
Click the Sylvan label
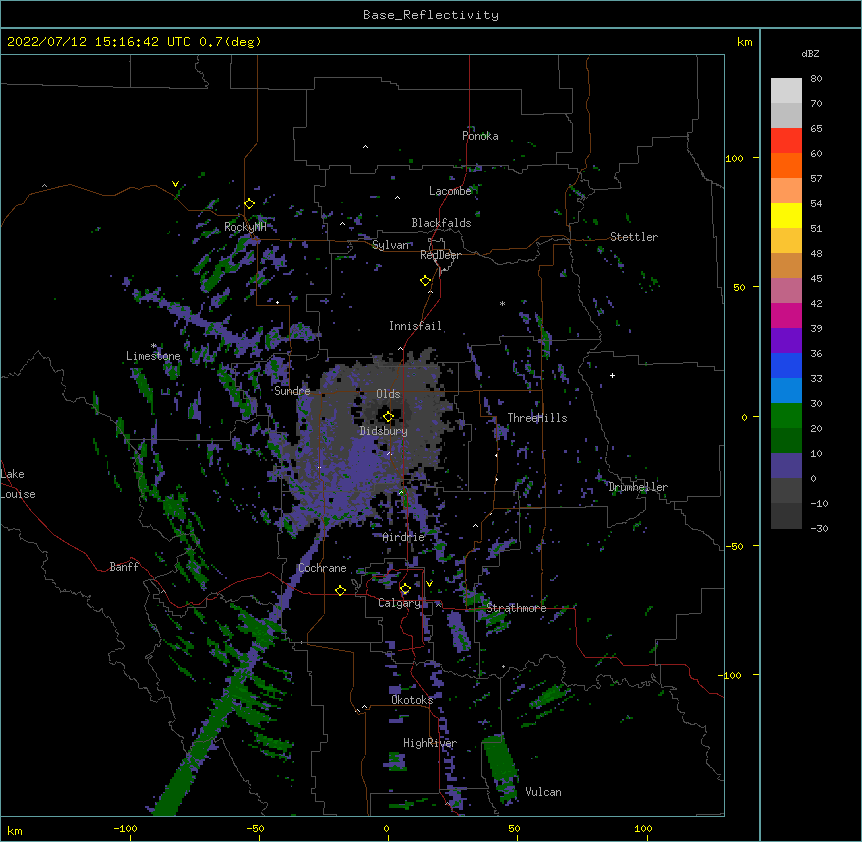[390, 245]
